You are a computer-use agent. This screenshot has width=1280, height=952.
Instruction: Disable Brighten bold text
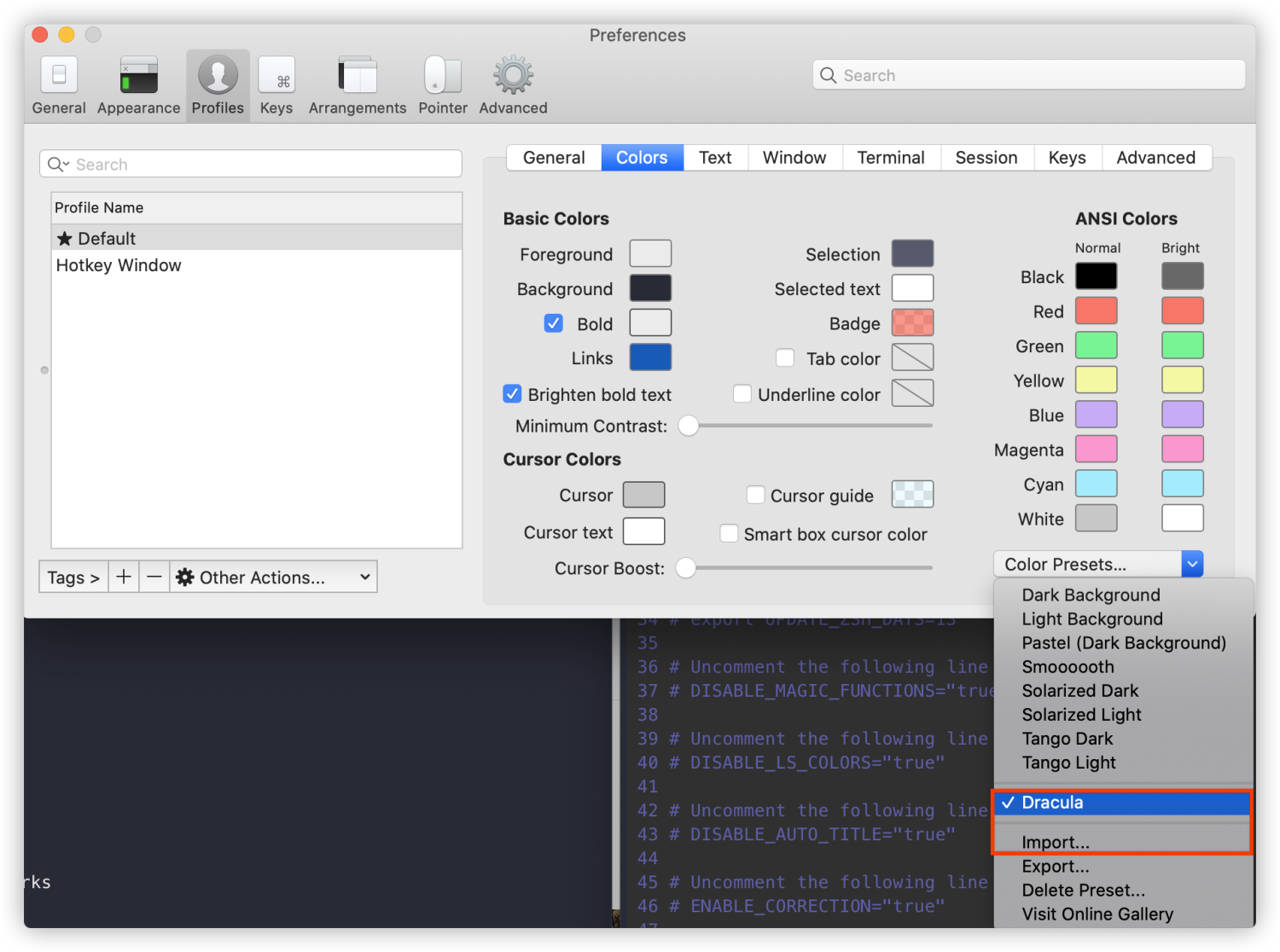(x=512, y=393)
